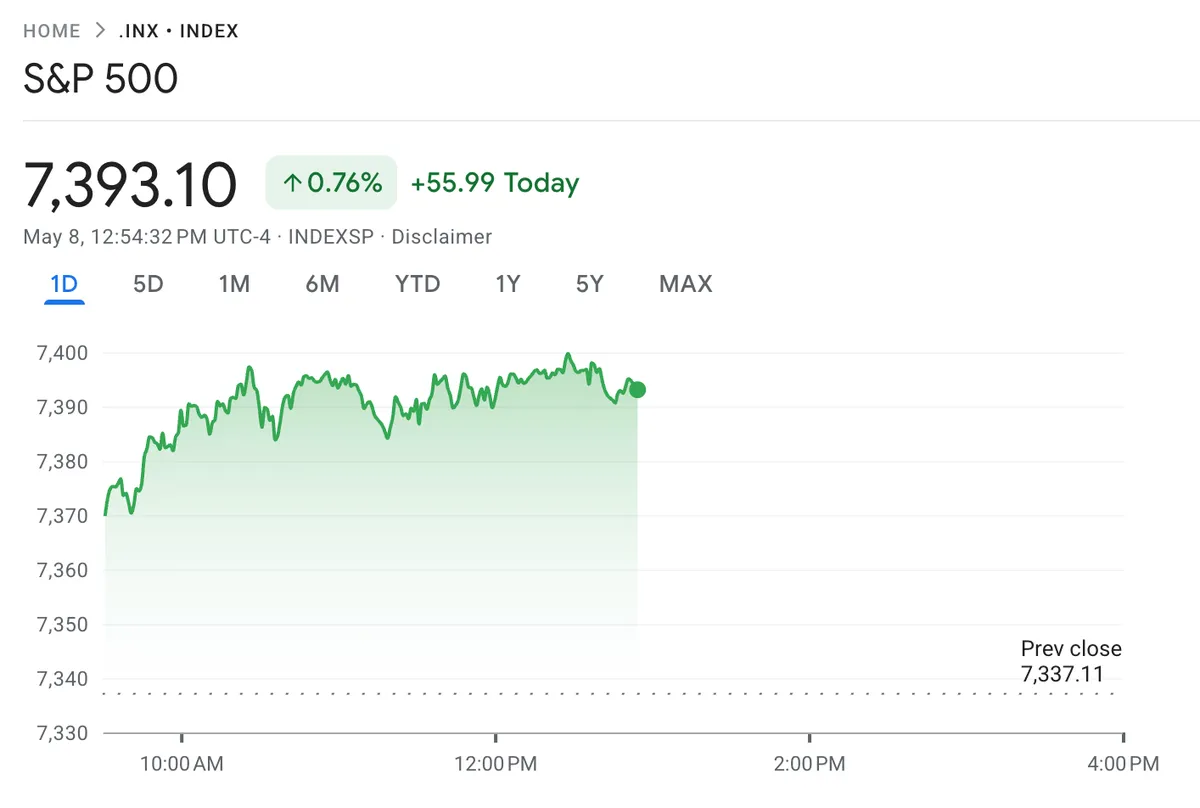Click the Prev close 7,337.11 label
The height and width of the screenshot is (808, 1200).
(1071, 661)
